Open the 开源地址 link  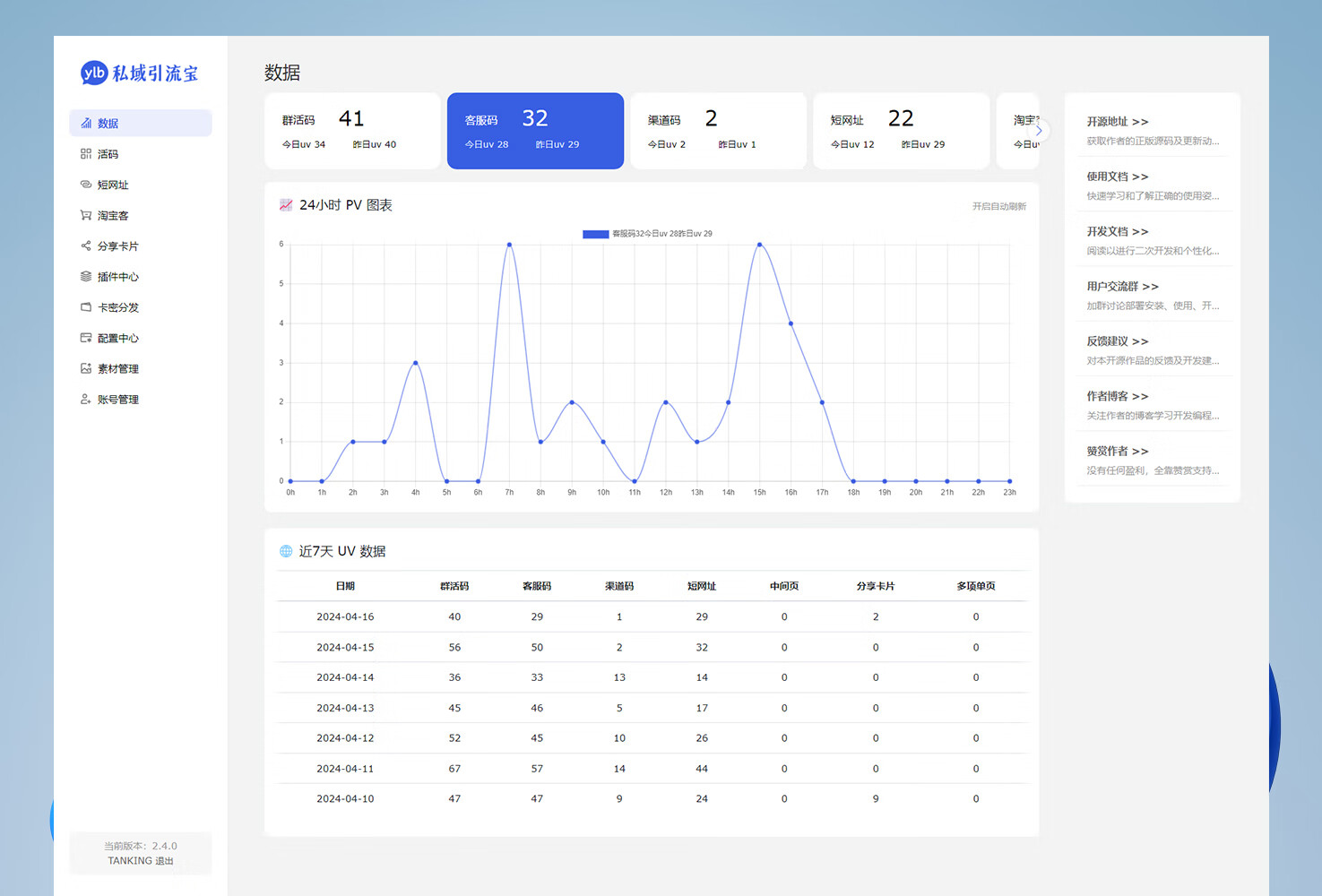tap(1116, 121)
